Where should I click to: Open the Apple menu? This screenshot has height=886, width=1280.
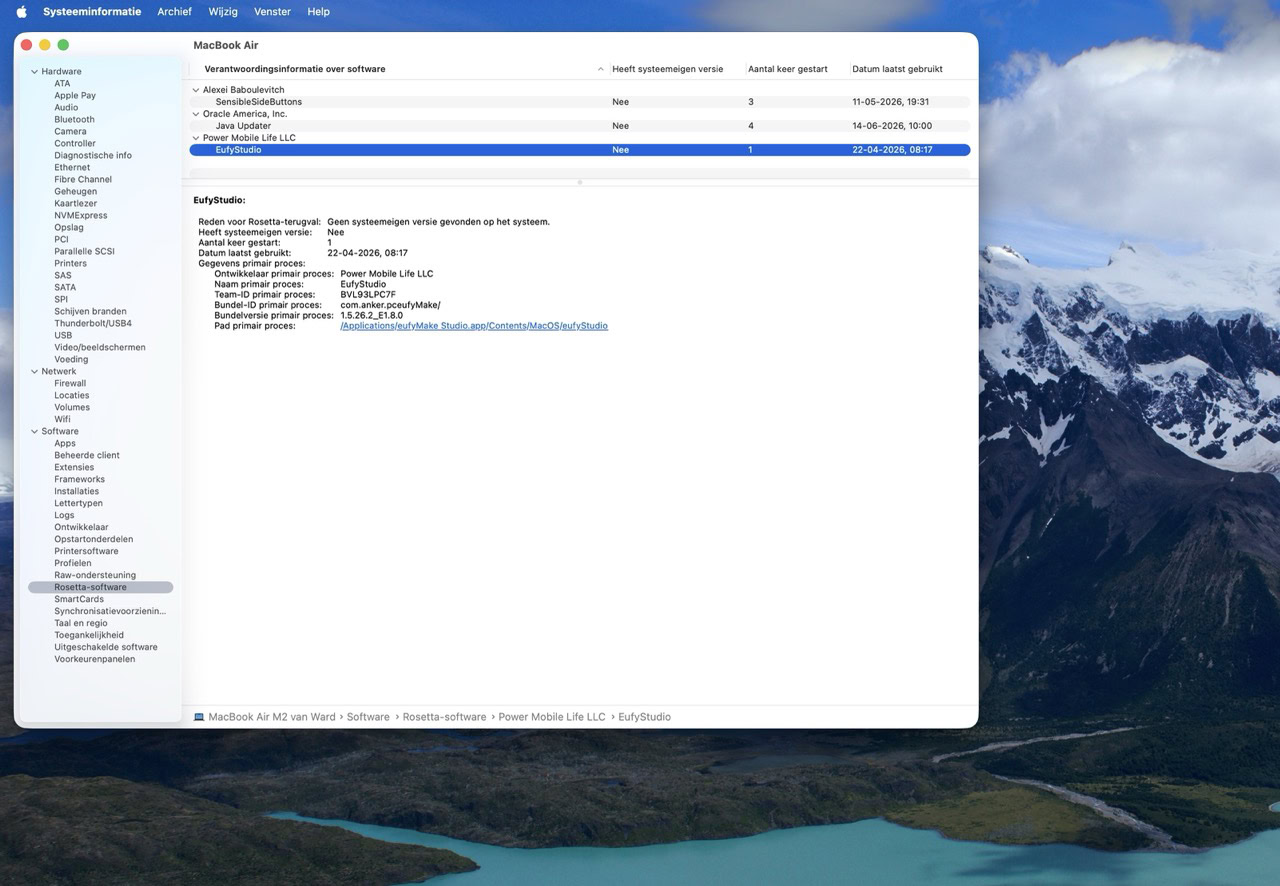(21, 11)
